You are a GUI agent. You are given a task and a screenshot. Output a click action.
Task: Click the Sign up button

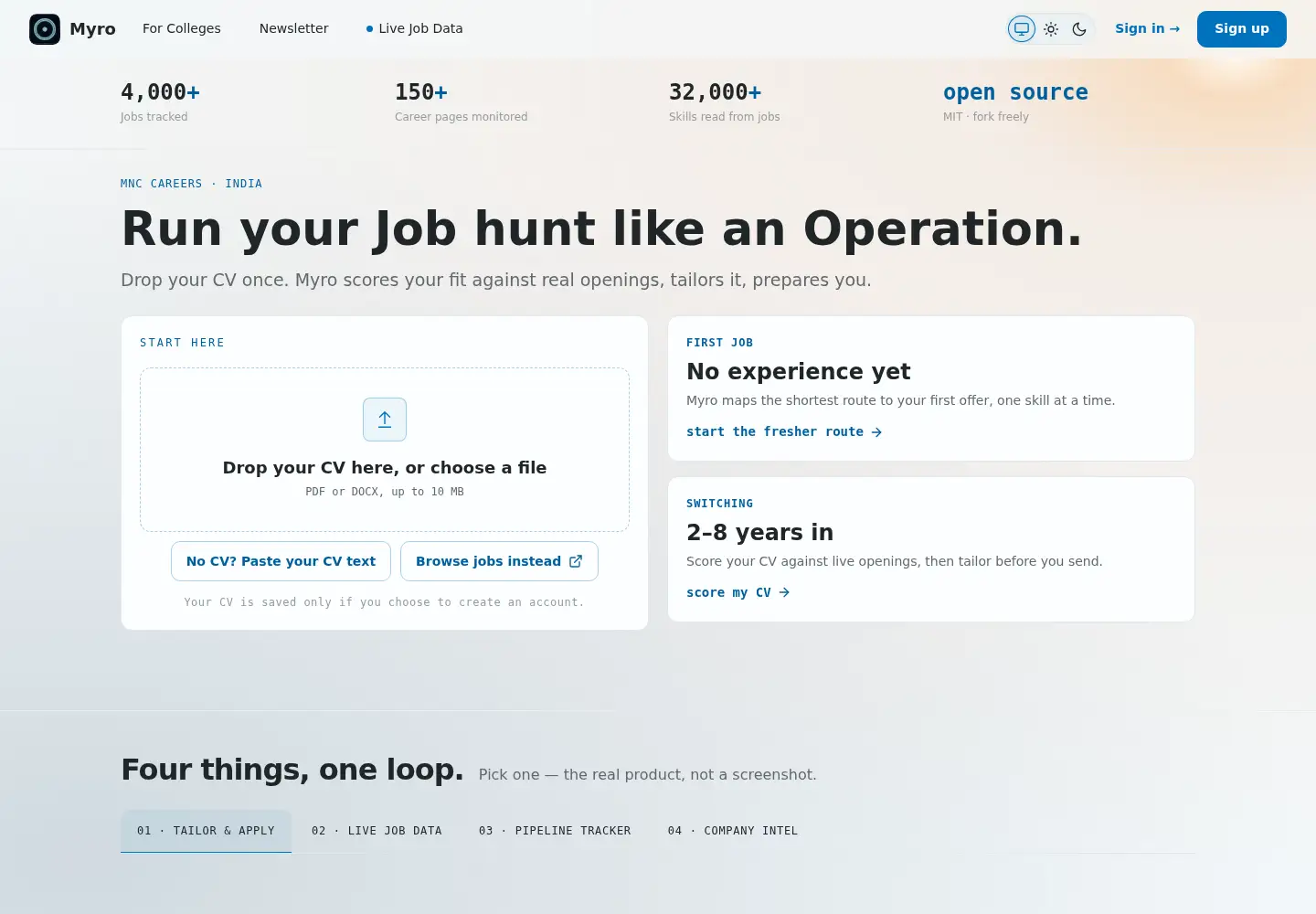[1241, 29]
